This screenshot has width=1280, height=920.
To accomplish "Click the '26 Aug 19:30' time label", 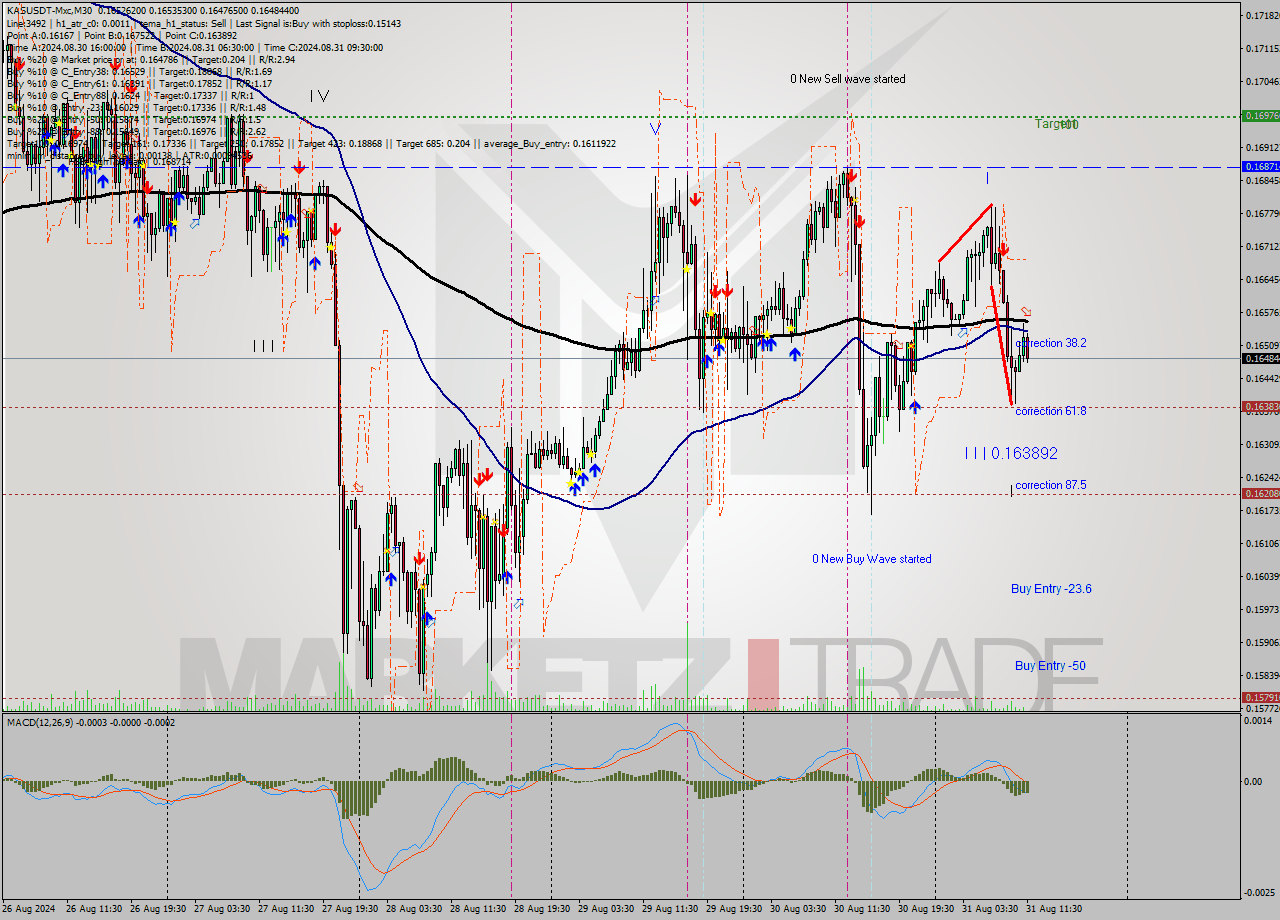I will click(x=158, y=909).
